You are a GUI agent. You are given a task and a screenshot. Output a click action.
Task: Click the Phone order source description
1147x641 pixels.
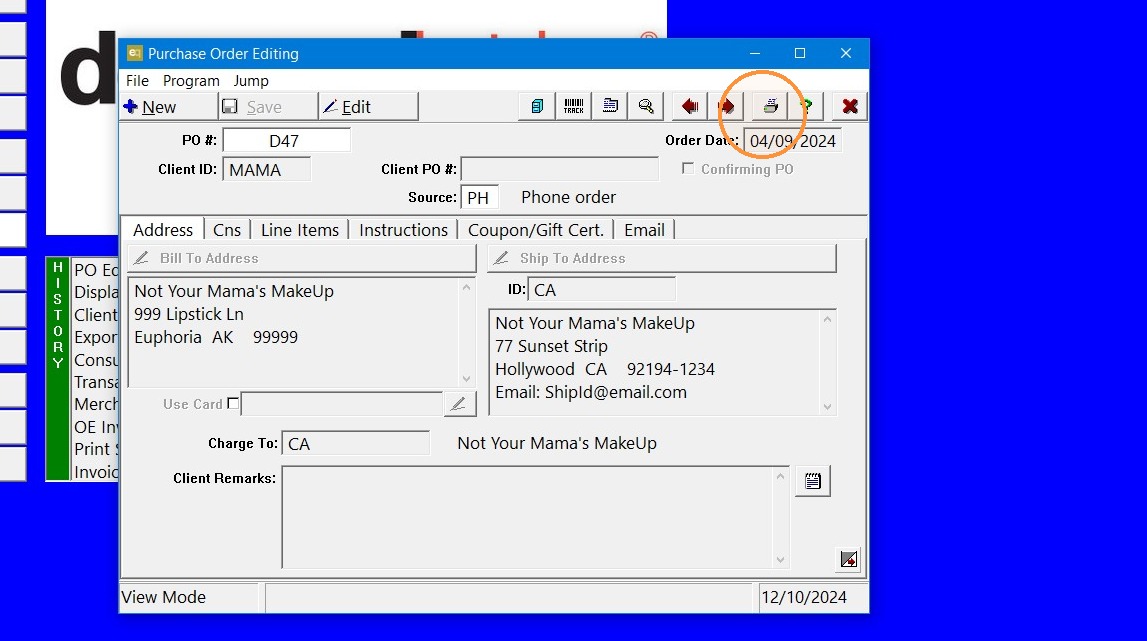[568, 198]
